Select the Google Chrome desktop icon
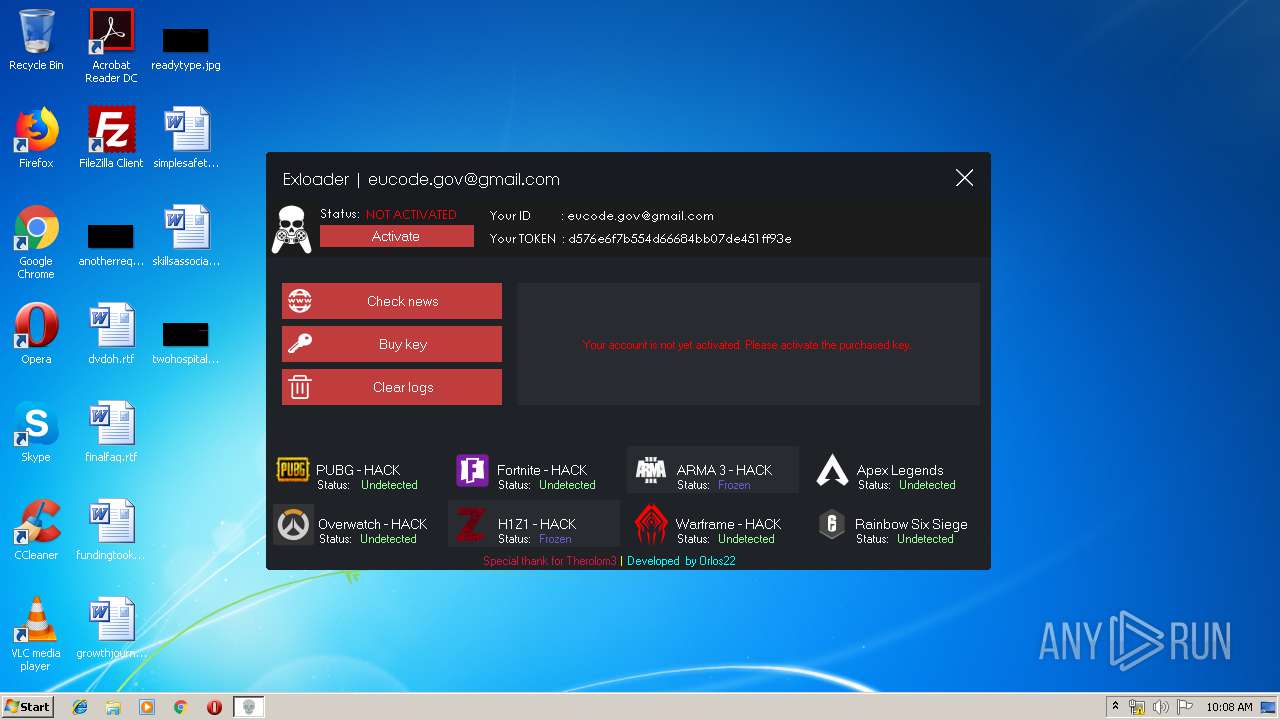Screen dimensions: 1280x720 tap(36, 242)
